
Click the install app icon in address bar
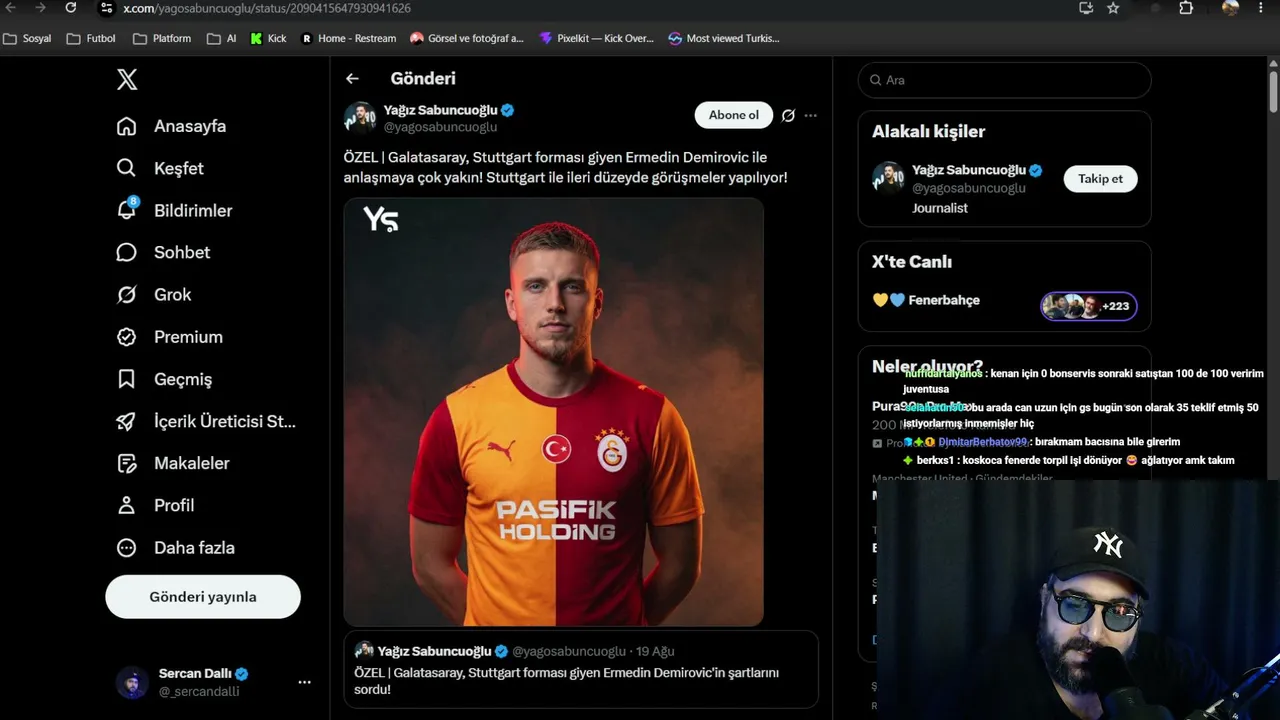click(1086, 8)
